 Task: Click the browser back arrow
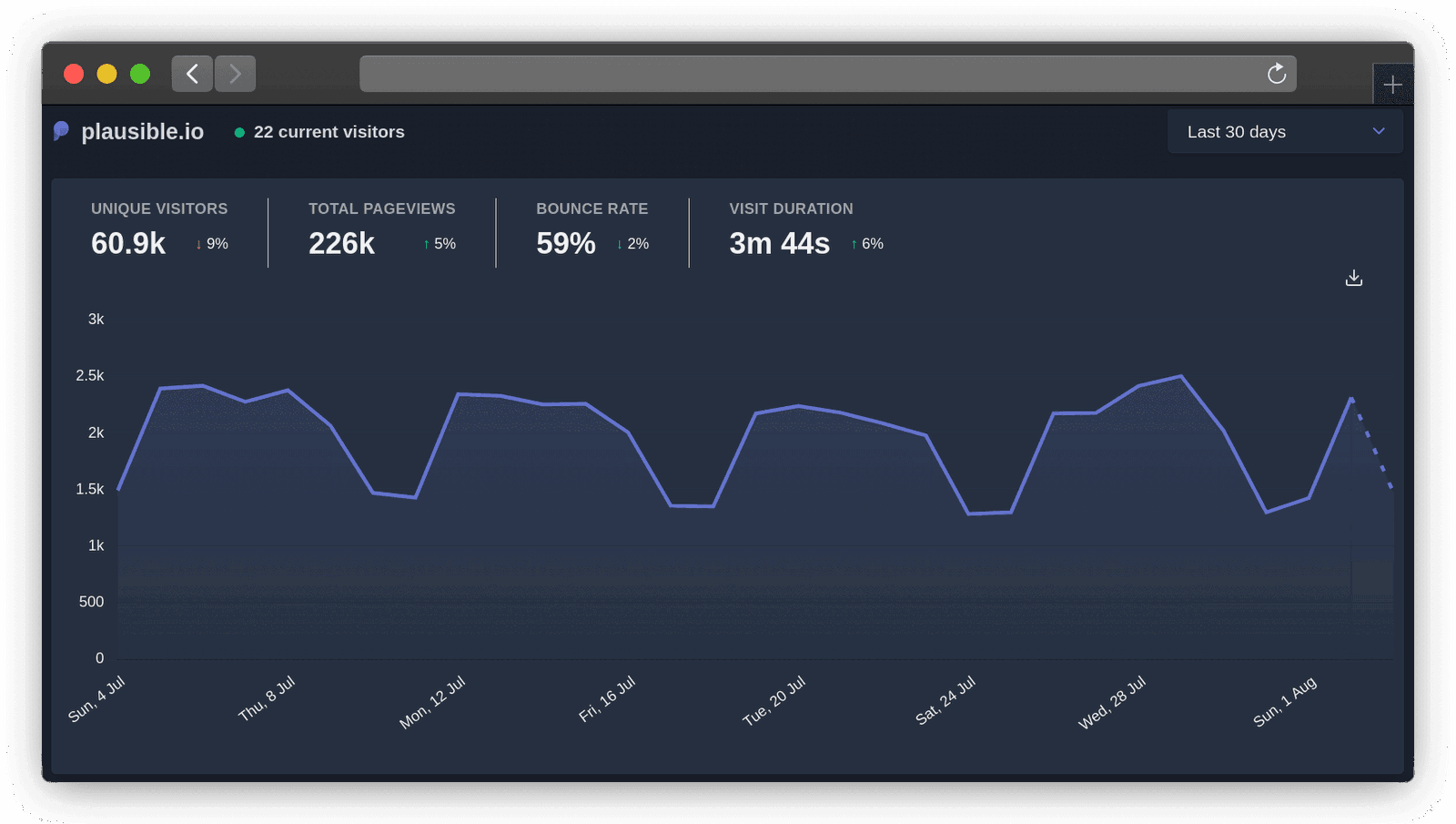pyautogui.click(x=191, y=73)
